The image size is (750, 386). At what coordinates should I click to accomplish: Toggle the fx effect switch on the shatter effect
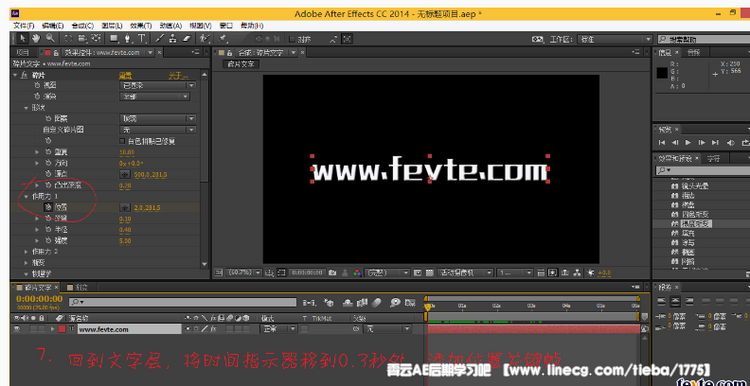click(x=24, y=75)
